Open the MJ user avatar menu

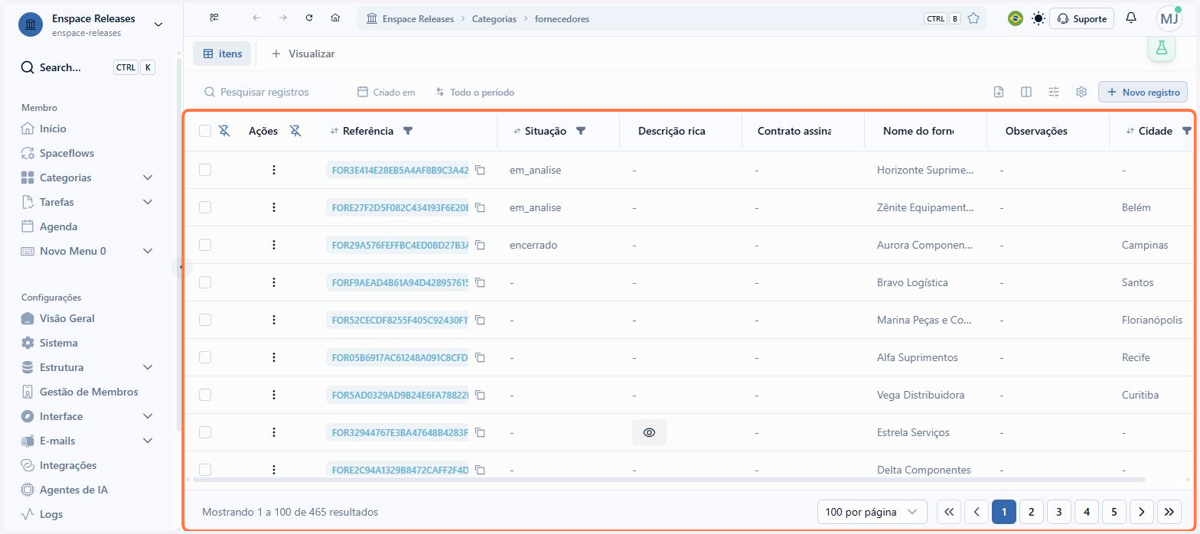(1169, 18)
